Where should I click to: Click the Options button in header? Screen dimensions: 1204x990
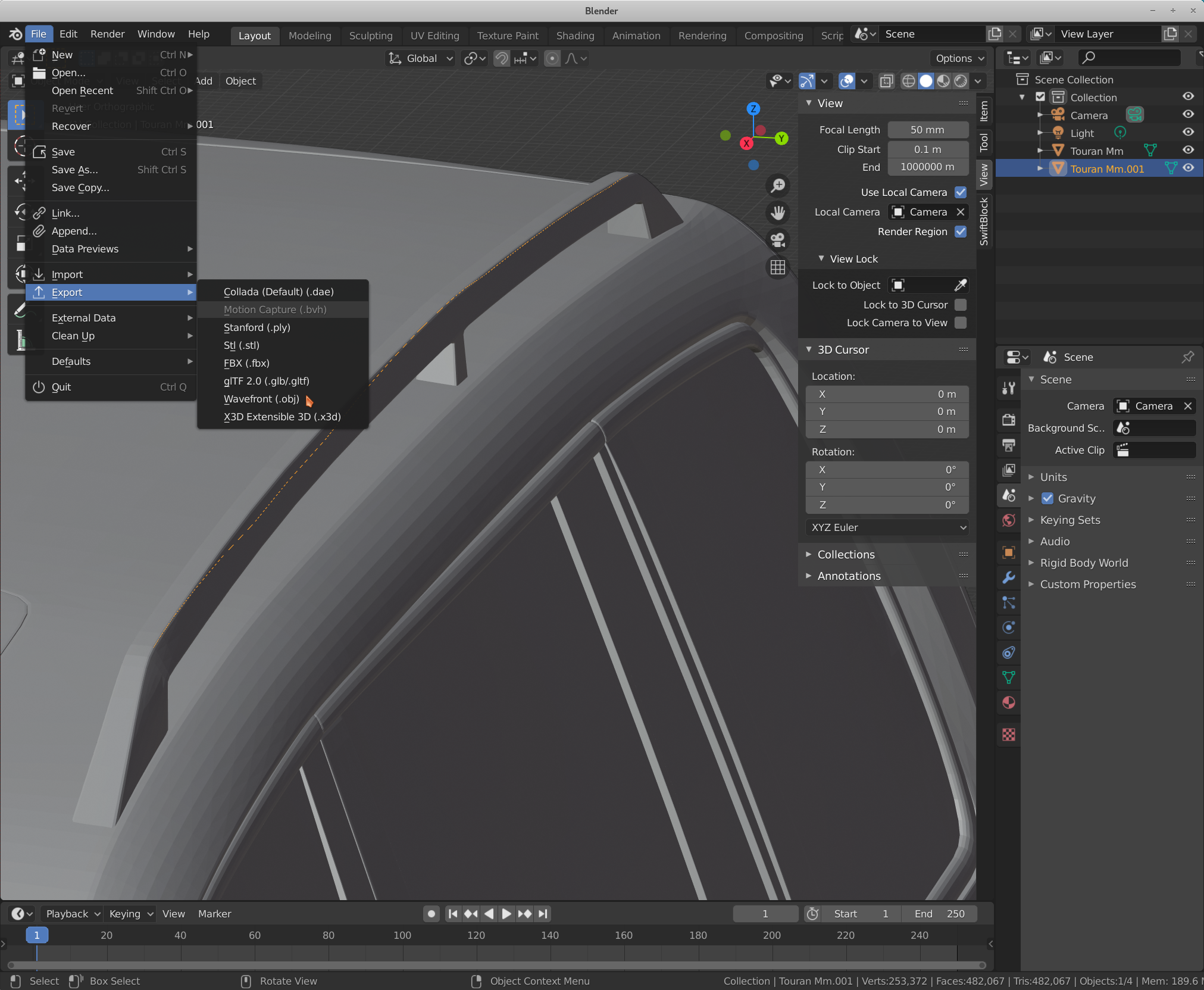(x=959, y=58)
